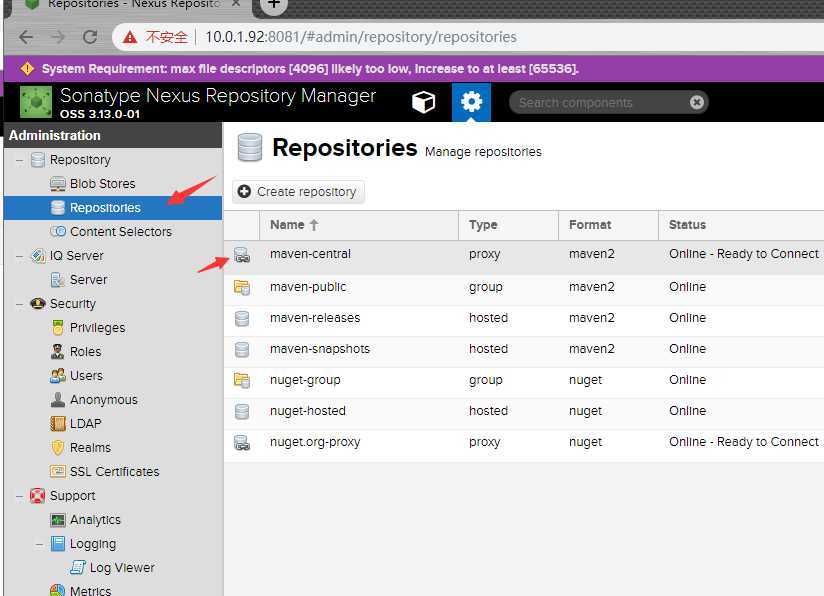Screen dimensions: 824x596
Task: Click the Roles person icon
Action: coord(57,351)
